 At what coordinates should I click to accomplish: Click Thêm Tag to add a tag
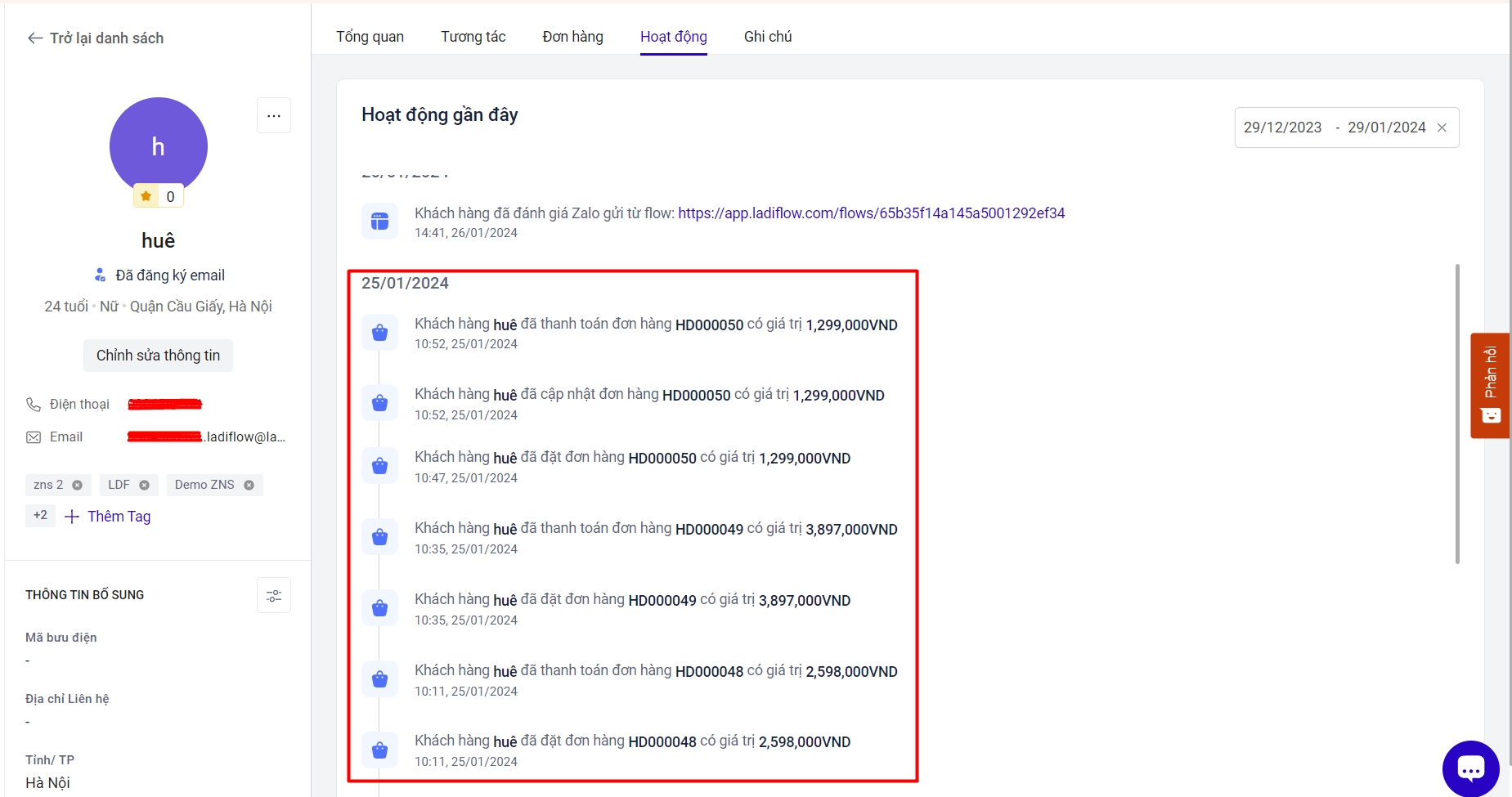click(109, 517)
